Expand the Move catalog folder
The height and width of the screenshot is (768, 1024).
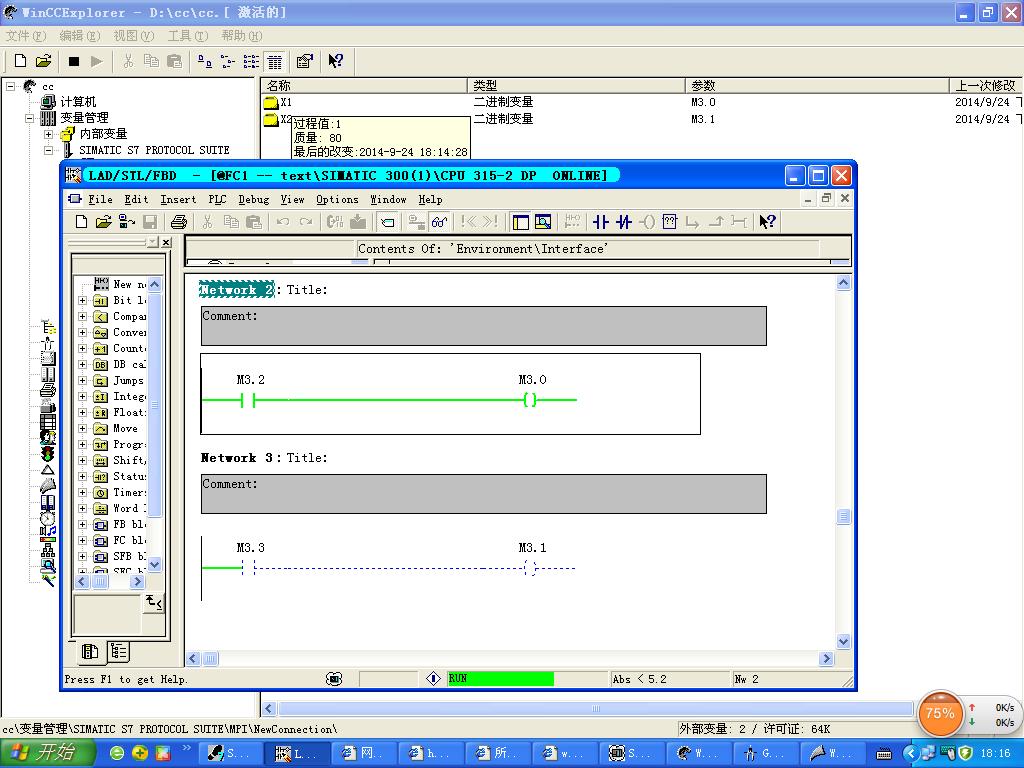click(82, 428)
